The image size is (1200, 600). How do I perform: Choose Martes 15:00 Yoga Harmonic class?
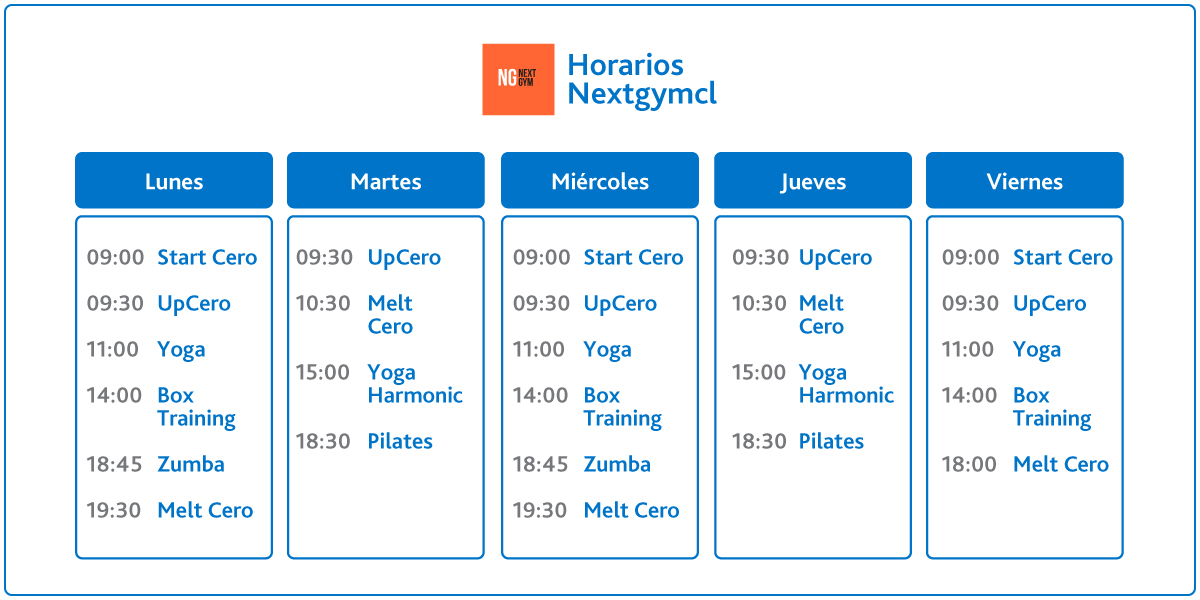[x=415, y=384]
